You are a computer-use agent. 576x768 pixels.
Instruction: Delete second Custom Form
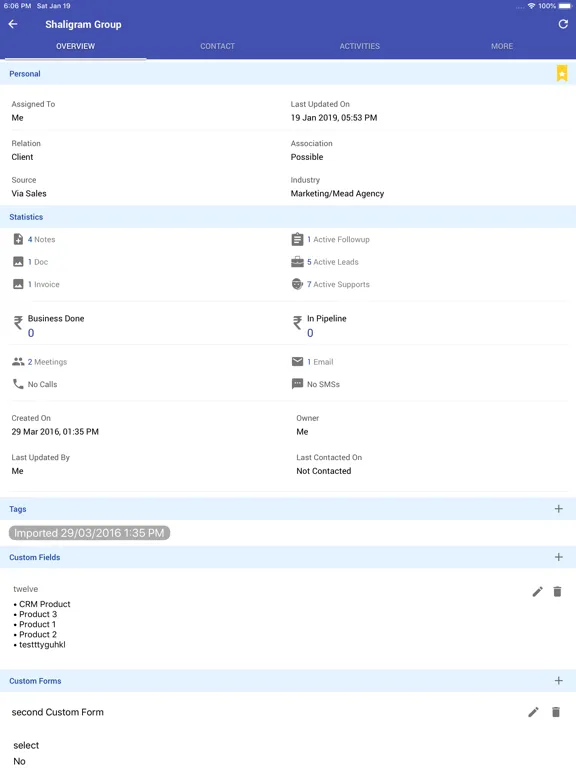coord(555,712)
